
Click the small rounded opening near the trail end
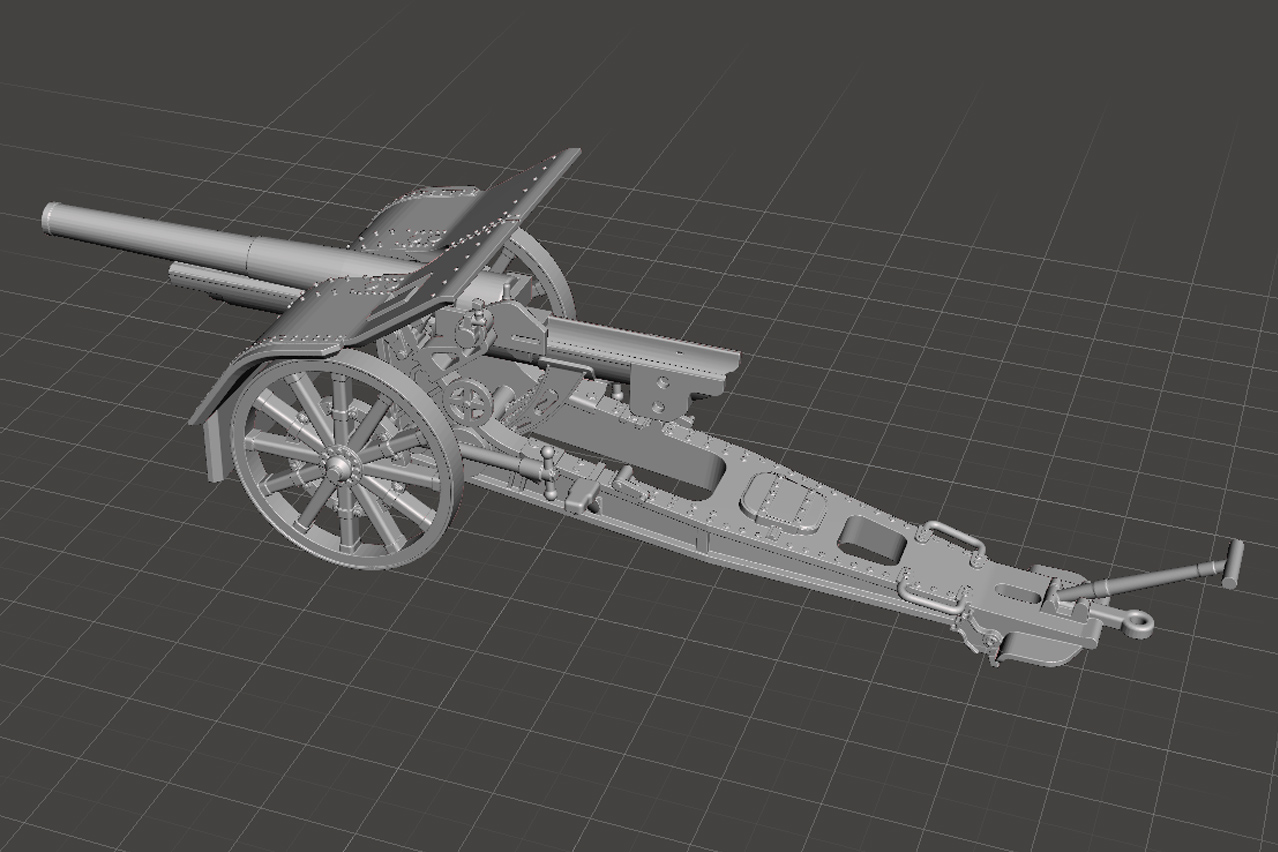coord(871,538)
